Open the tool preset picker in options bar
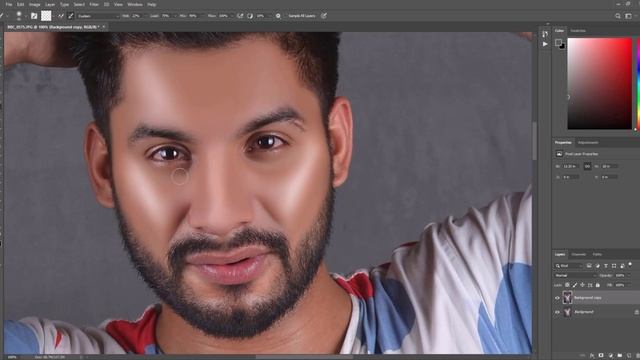The width and height of the screenshot is (640, 360). [4, 16]
